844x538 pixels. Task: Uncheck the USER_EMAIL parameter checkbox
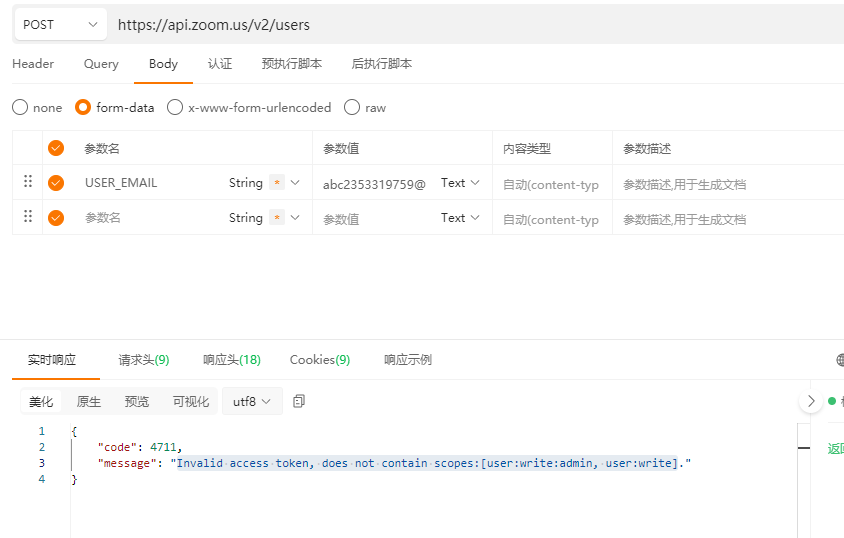(56, 183)
